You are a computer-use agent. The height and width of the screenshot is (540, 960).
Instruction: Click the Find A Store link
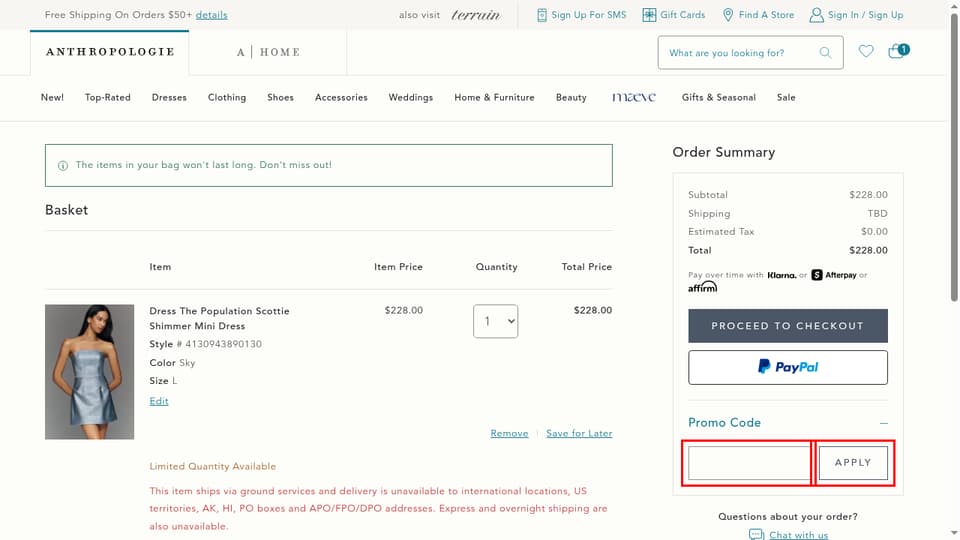tap(766, 15)
